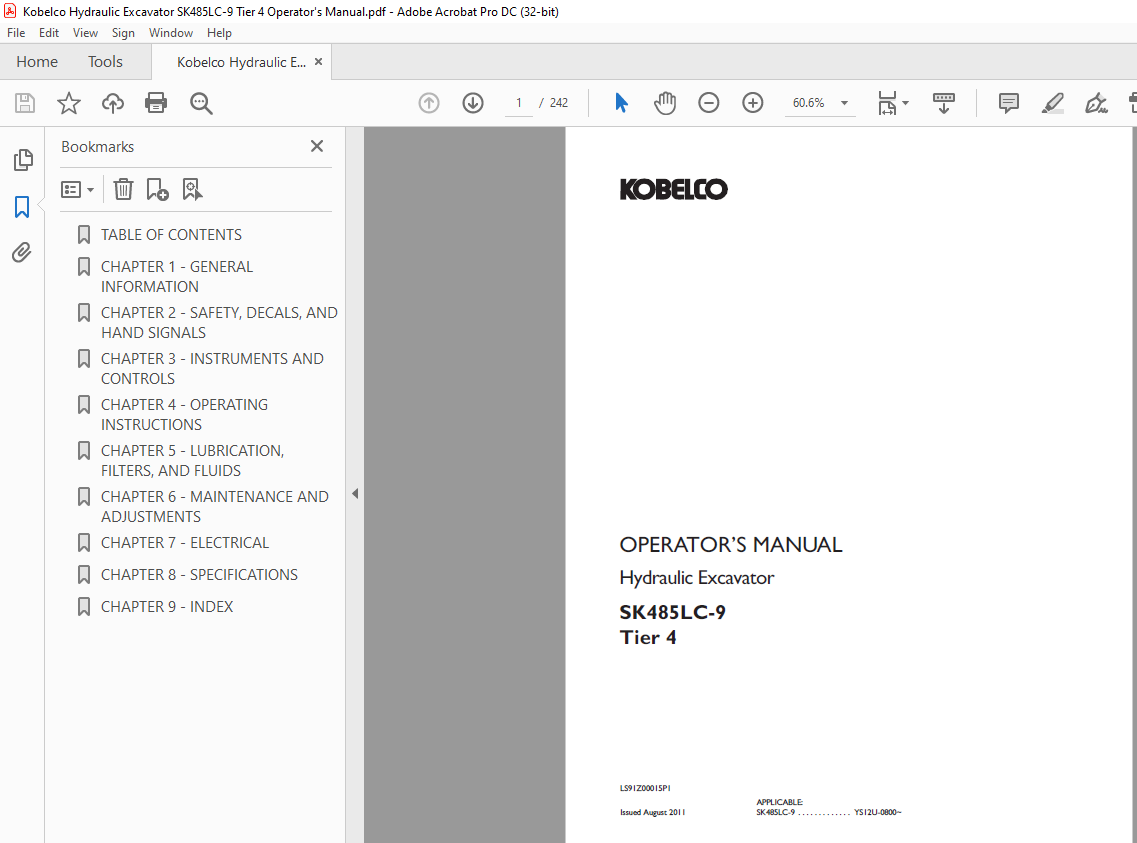The width and height of the screenshot is (1137, 843).
Task: Open the Help menu
Action: [219, 33]
